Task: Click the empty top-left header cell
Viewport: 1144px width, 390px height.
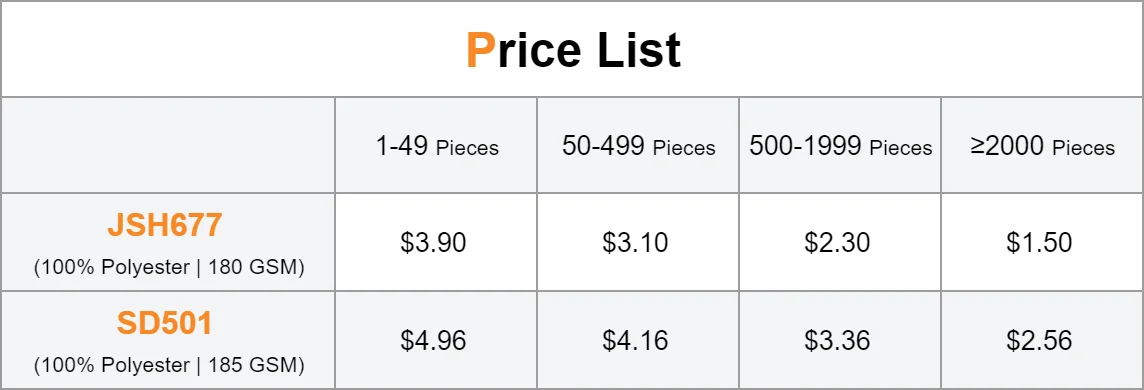Action: tap(169, 145)
